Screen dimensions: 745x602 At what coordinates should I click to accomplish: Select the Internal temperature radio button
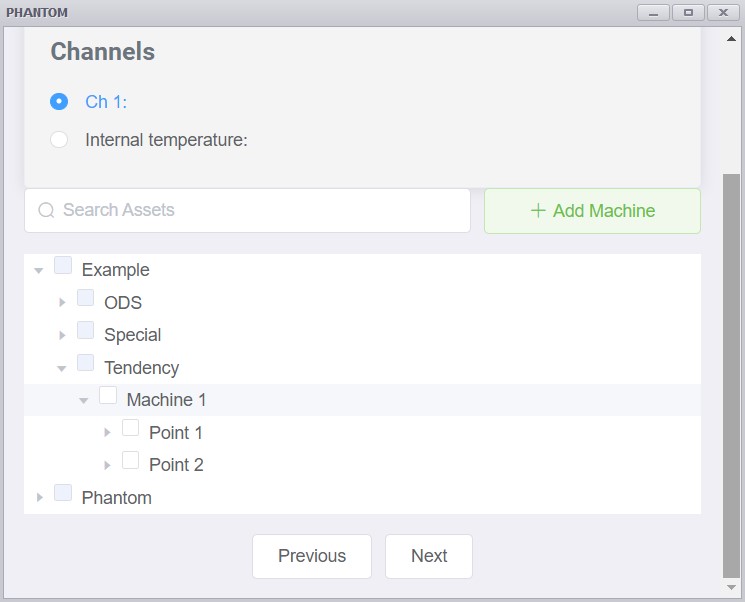(x=59, y=140)
